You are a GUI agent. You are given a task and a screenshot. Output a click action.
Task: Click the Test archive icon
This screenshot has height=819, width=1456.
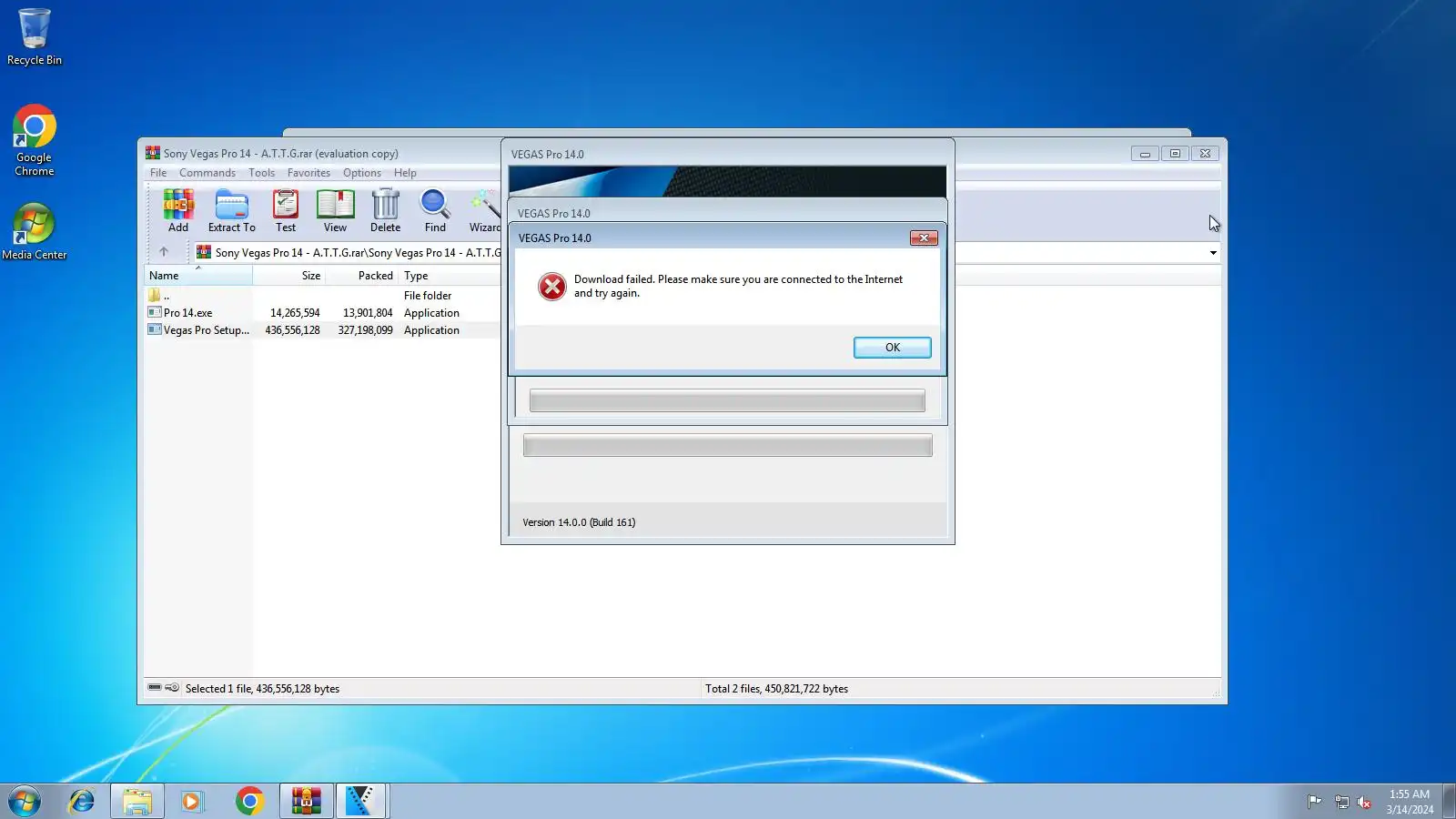286,210
